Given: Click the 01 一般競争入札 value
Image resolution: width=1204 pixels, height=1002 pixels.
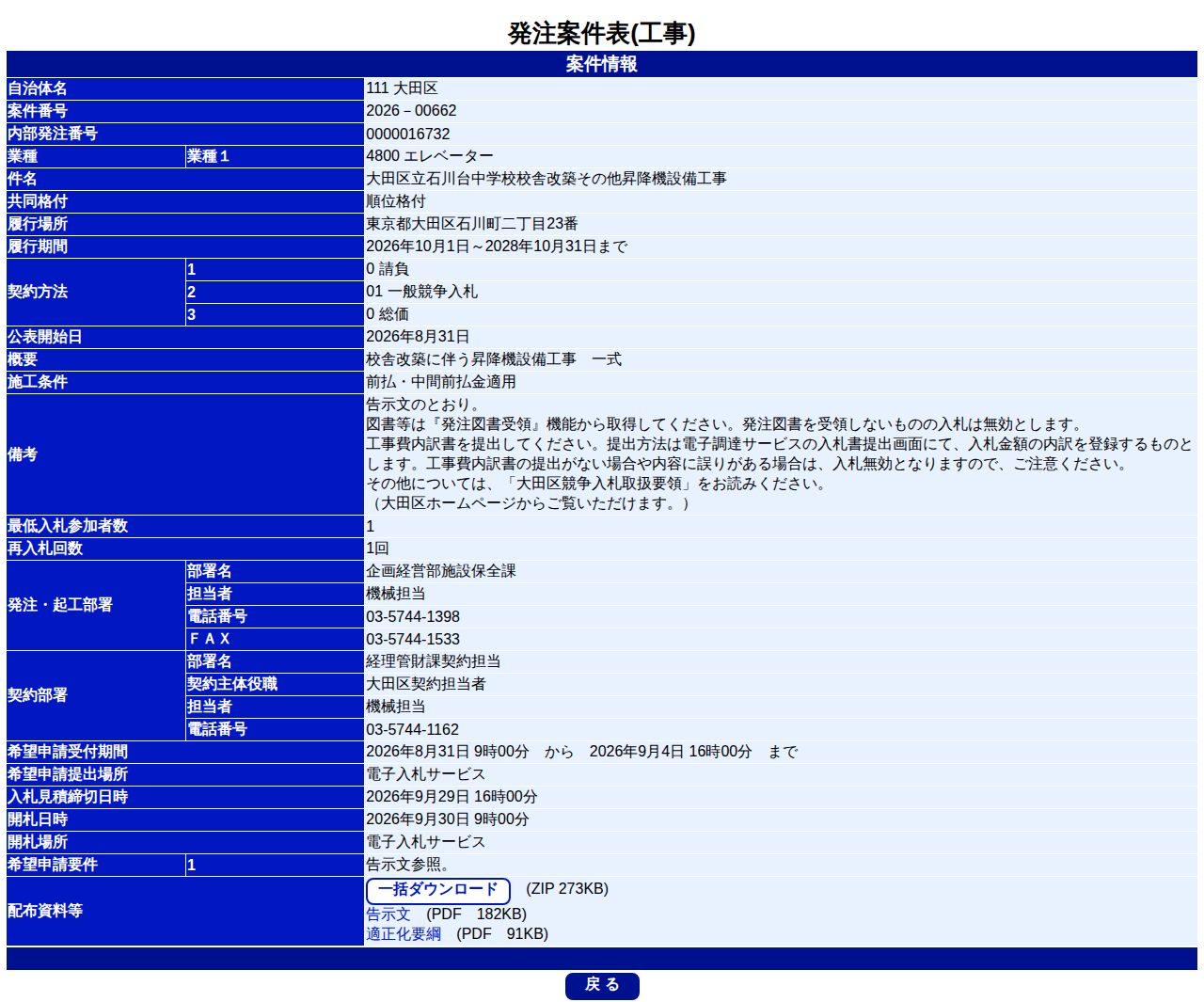Looking at the screenshot, I should [x=422, y=292].
